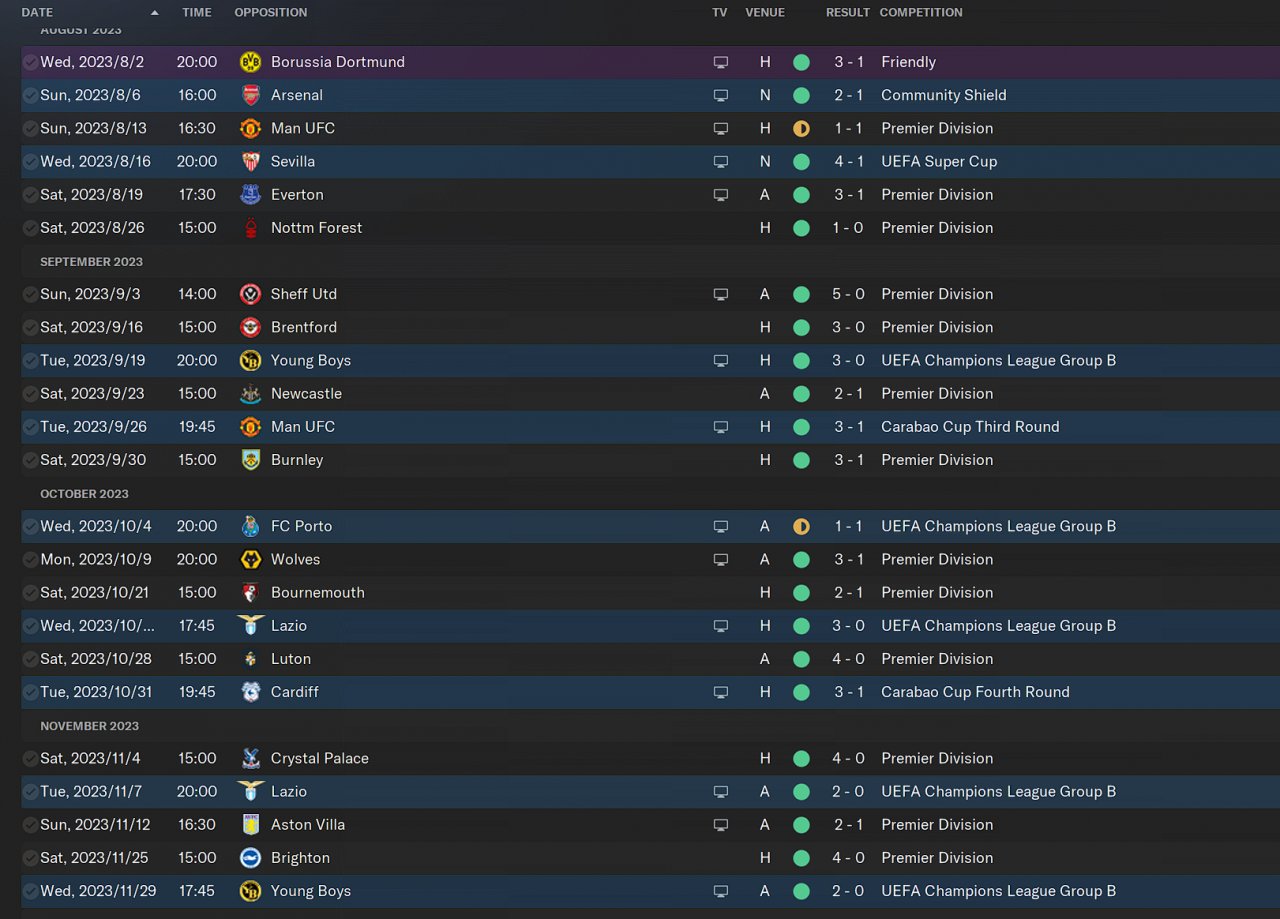Click the Brighton club badge
Screen dimensions: 1280x919
pos(250,858)
